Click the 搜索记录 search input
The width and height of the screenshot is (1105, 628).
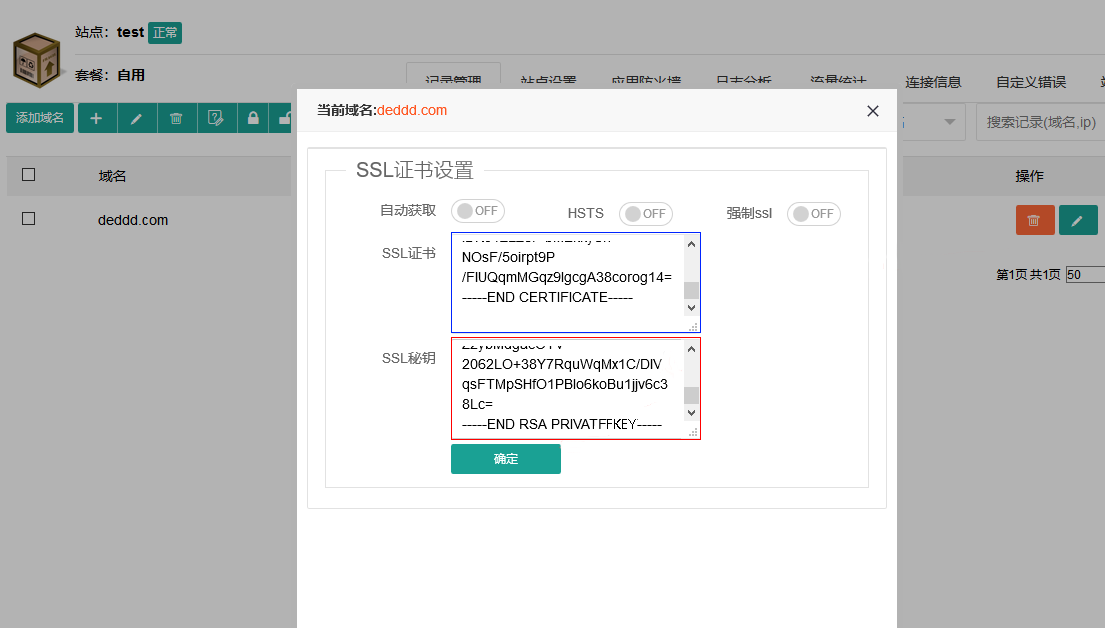point(1040,122)
